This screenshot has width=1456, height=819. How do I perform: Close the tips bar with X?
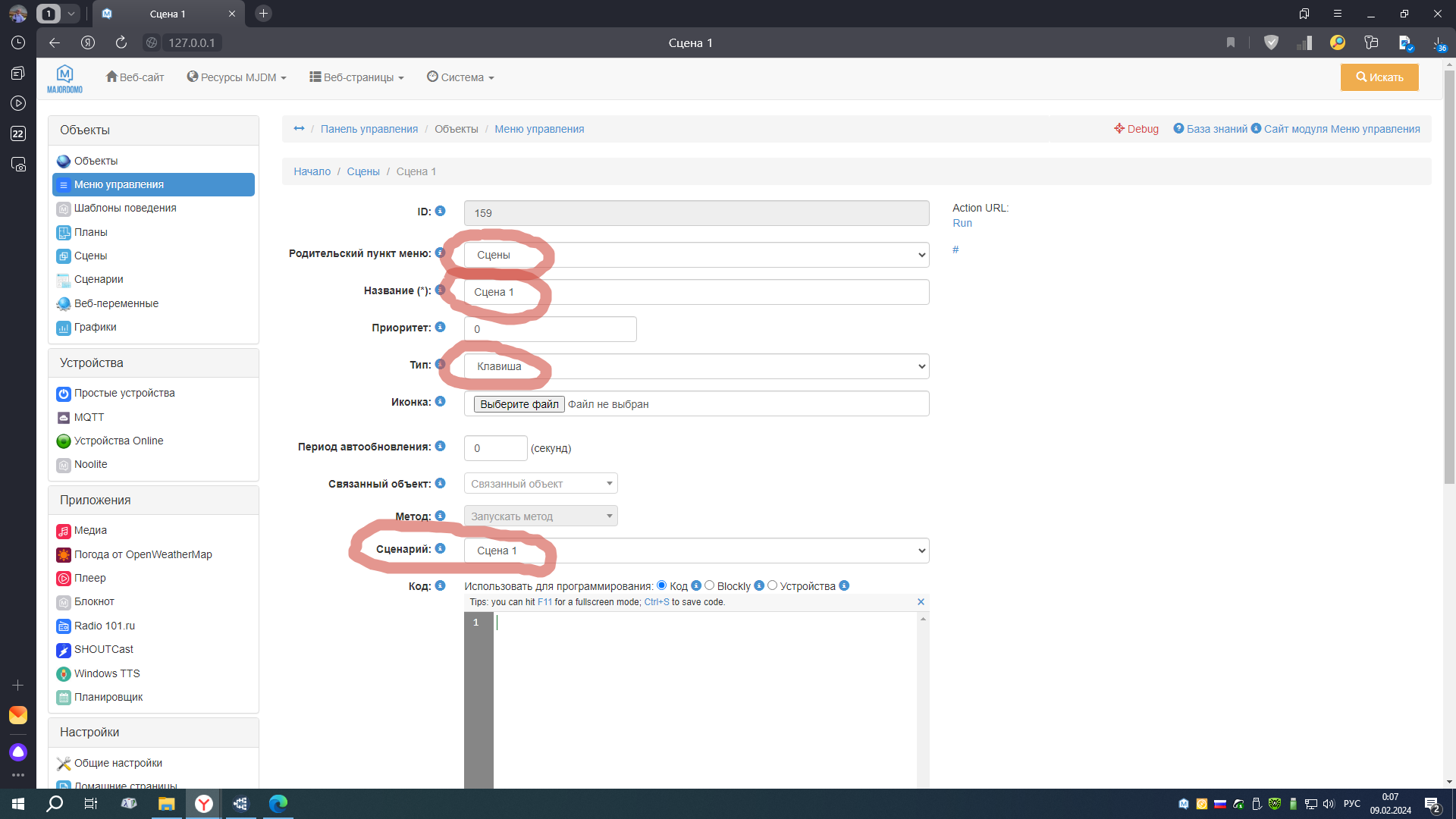[921, 602]
